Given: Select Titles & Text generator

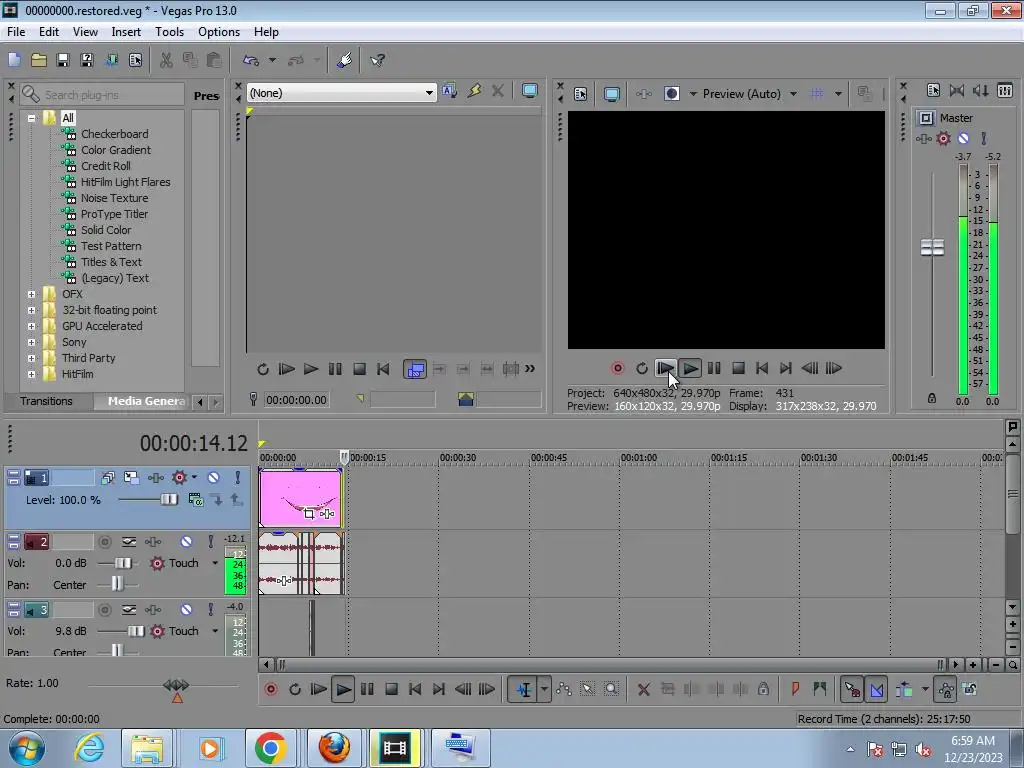Looking at the screenshot, I should click(x=111, y=262).
